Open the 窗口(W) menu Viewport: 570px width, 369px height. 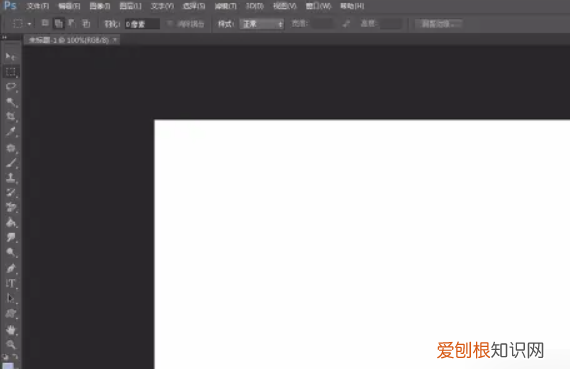(318, 6)
